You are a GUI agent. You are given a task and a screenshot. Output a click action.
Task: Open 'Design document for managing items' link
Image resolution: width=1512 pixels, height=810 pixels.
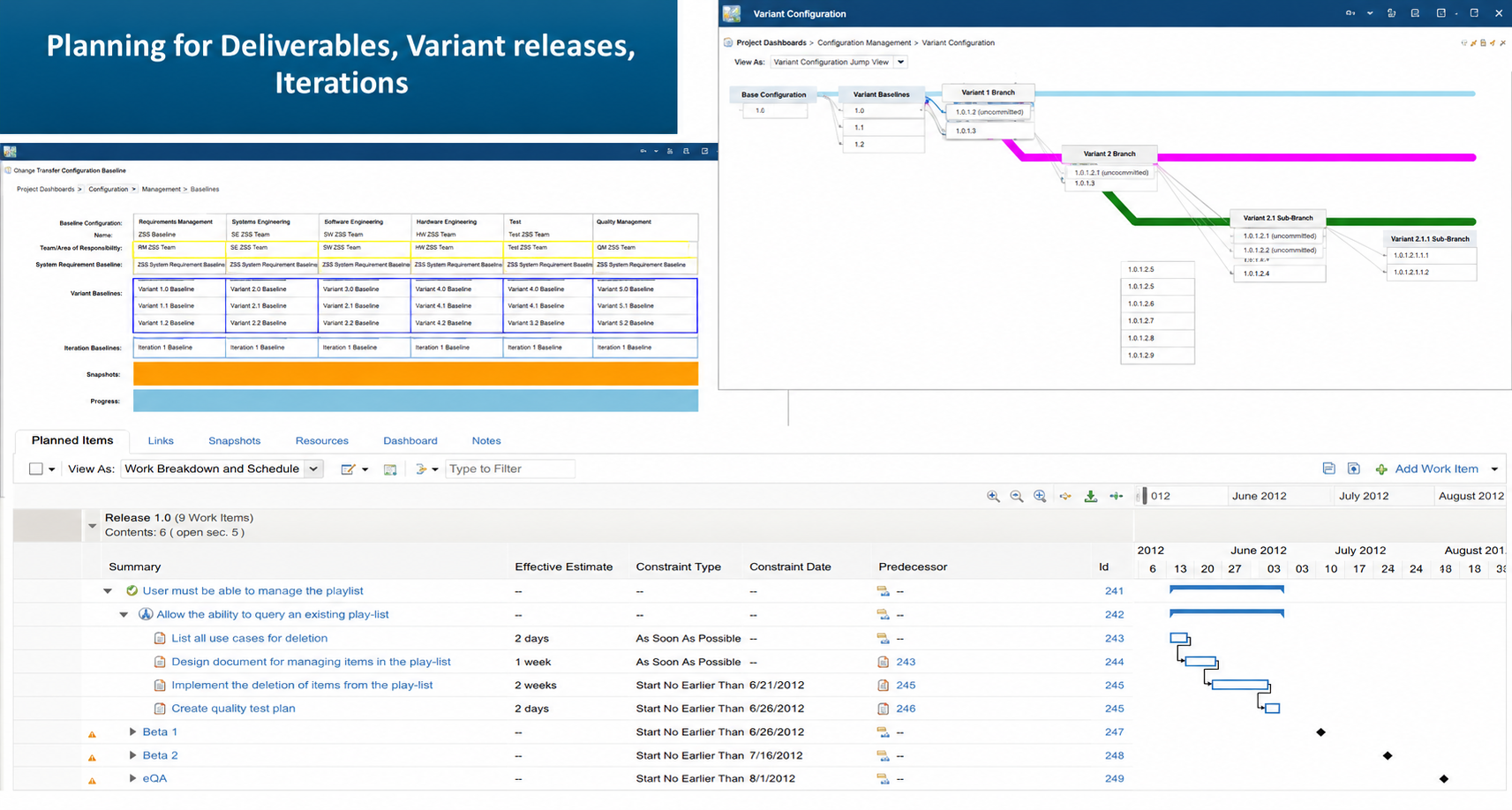[x=312, y=662]
